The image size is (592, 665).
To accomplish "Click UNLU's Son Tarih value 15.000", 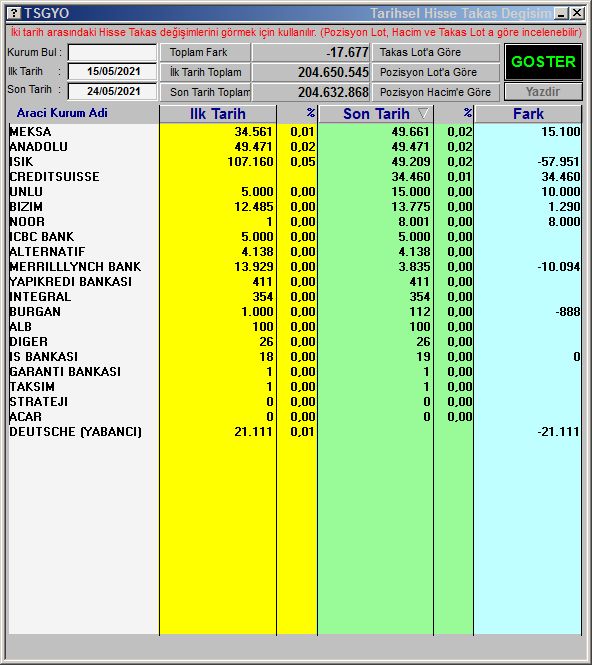I will [x=411, y=192].
